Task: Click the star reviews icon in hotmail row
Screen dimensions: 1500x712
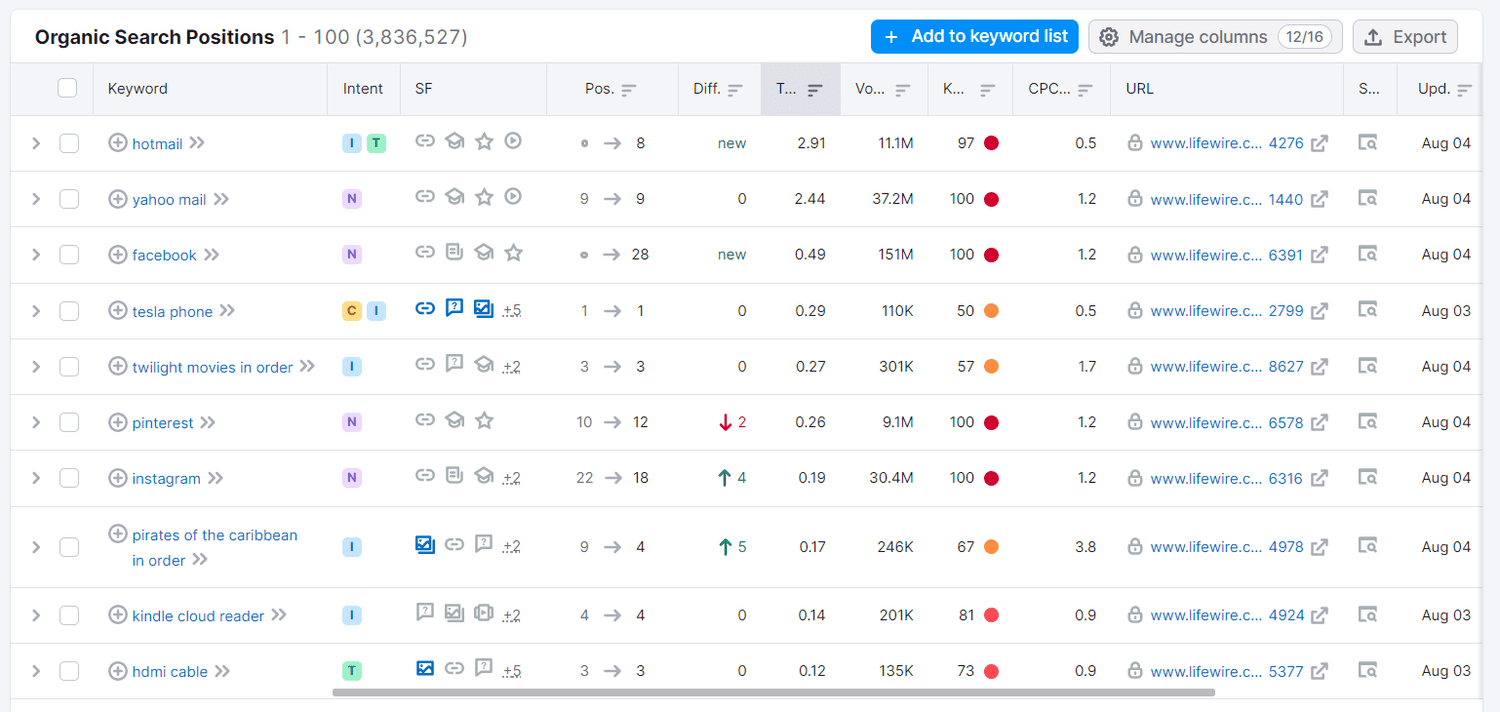Action: [484, 142]
